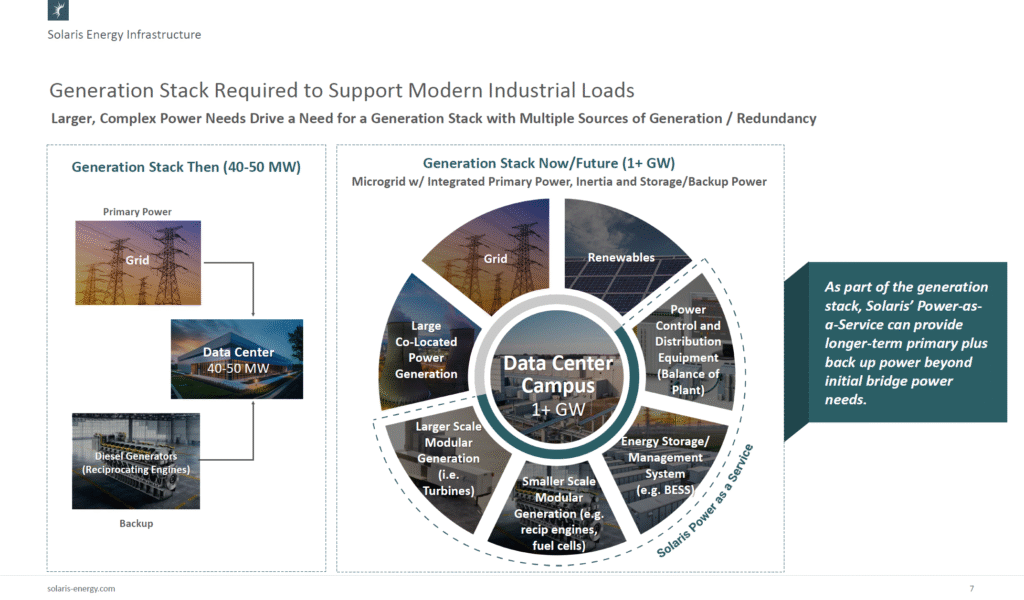The image size is (1024, 600).
Task: Open the solaris-energy.com footer link
Action: [81, 588]
